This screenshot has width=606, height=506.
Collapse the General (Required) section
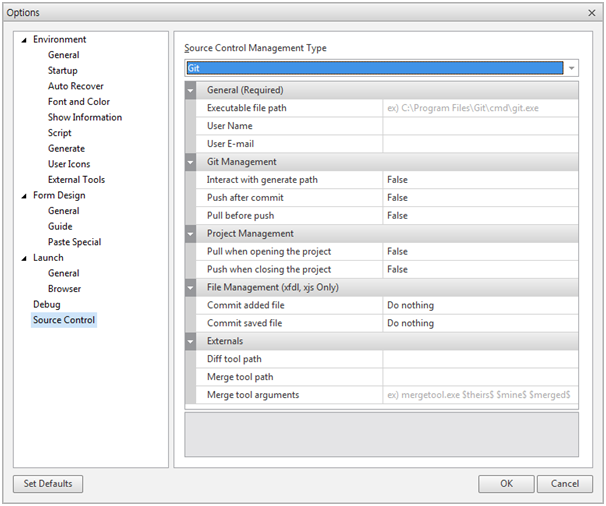click(x=192, y=90)
